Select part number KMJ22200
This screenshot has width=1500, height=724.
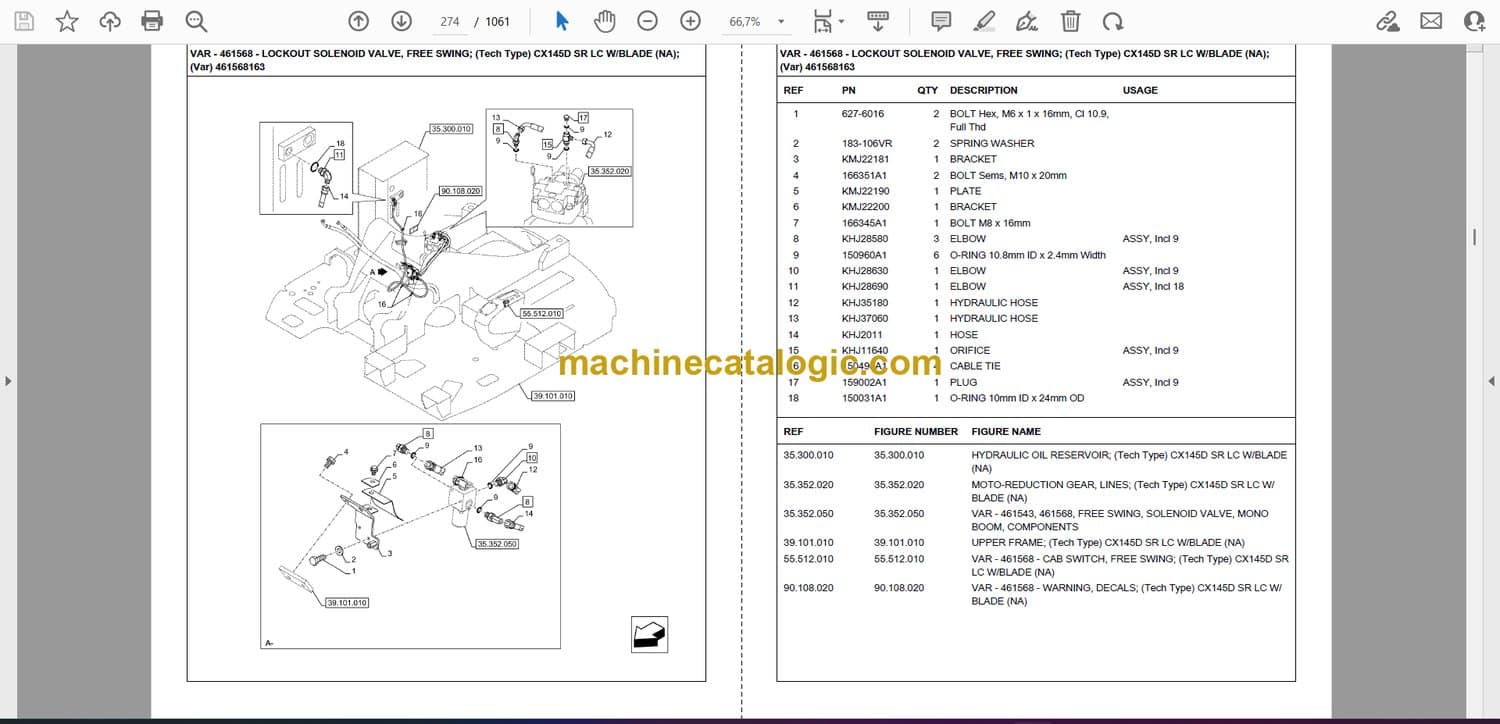tap(865, 207)
